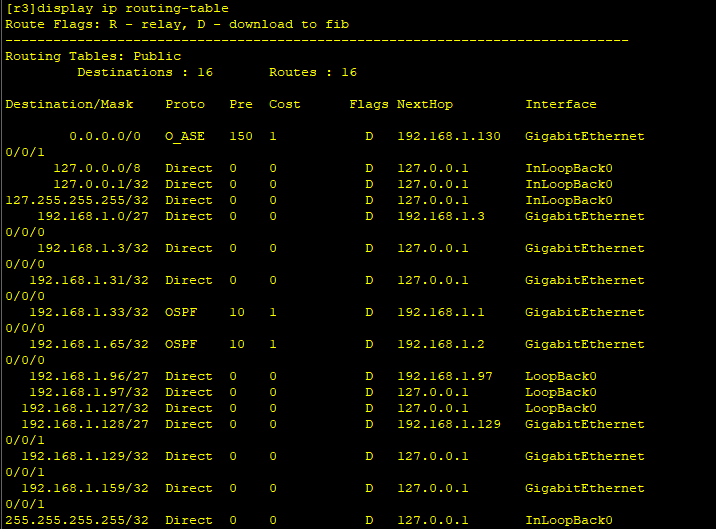Select destination 192.168.1.128/27

[85, 424]
